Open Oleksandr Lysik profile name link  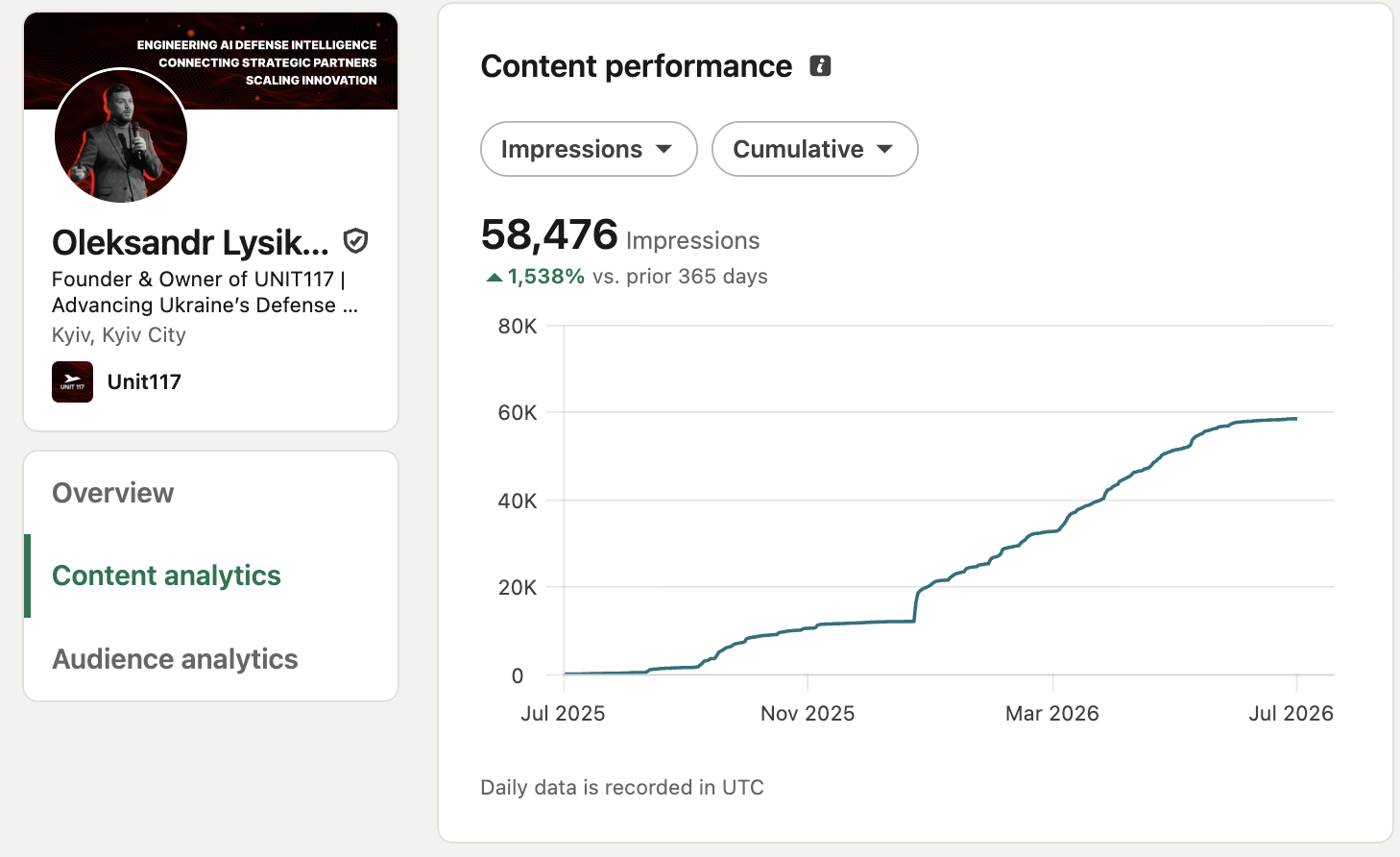click(190, 242)
